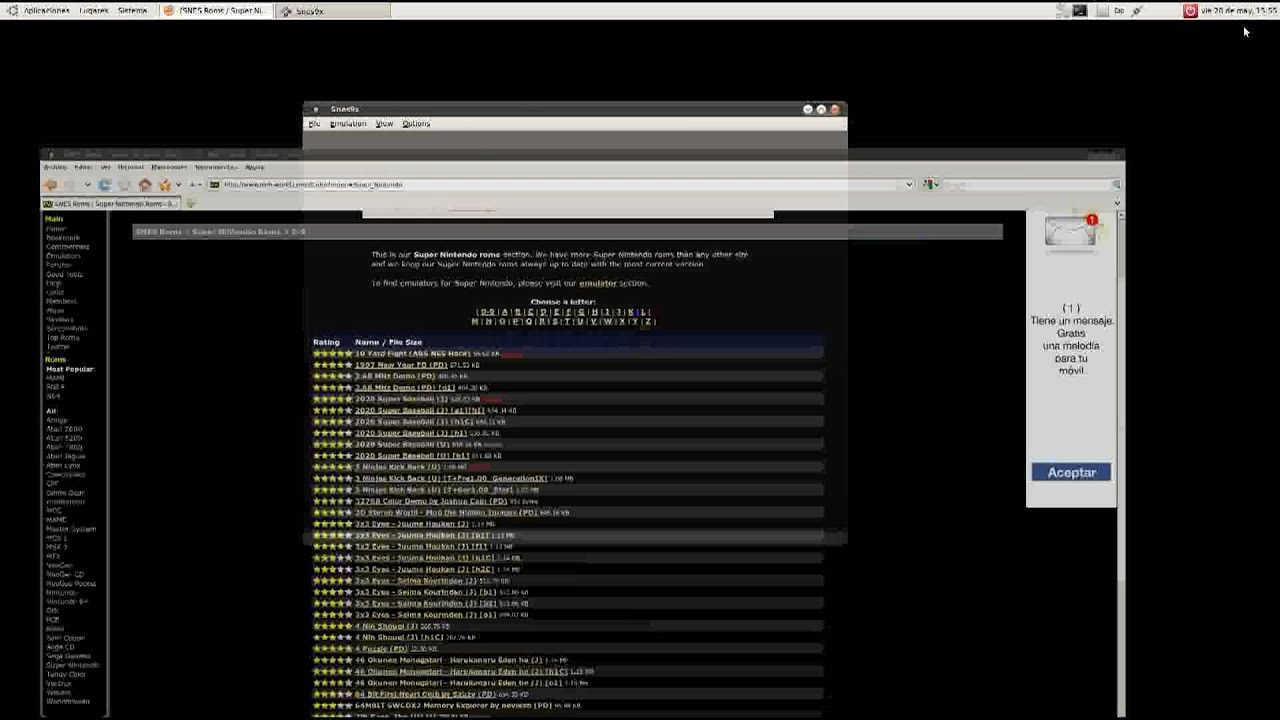Choose letter S in letter index
The height and width of the screenshot is (720, 1280).
coord(555,321)
